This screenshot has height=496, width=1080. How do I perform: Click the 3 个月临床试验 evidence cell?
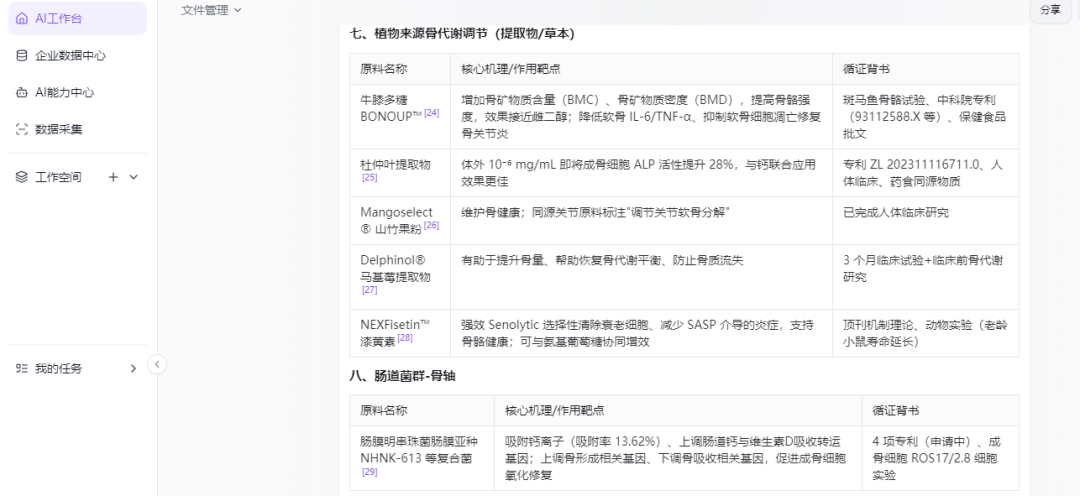pyautogui.click(x=926, y=277)
